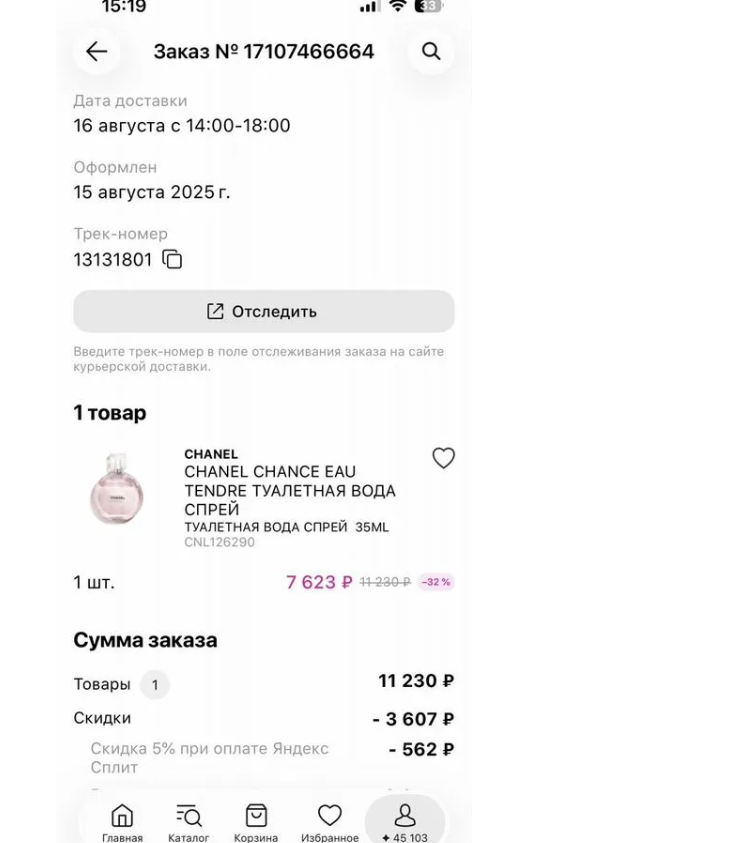This screenshot has height=843, width=742.
Task: Tap the discounted price 7 623 ₽
Action: coord(319,582)
